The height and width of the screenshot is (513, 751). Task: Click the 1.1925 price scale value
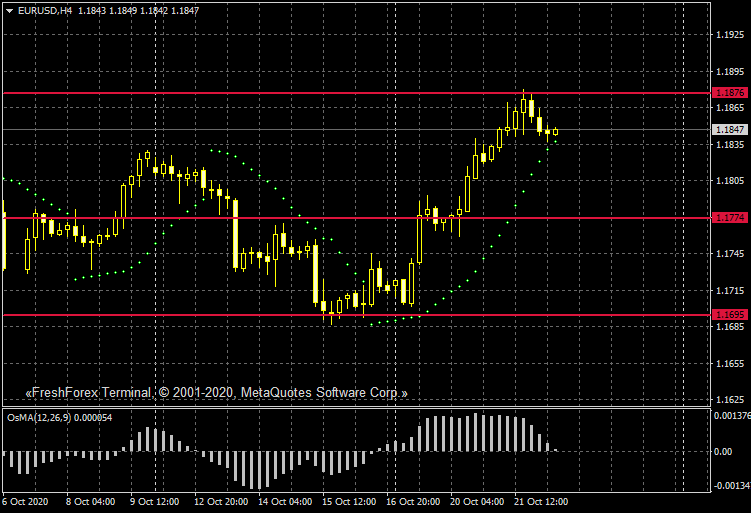coord(730,34)
